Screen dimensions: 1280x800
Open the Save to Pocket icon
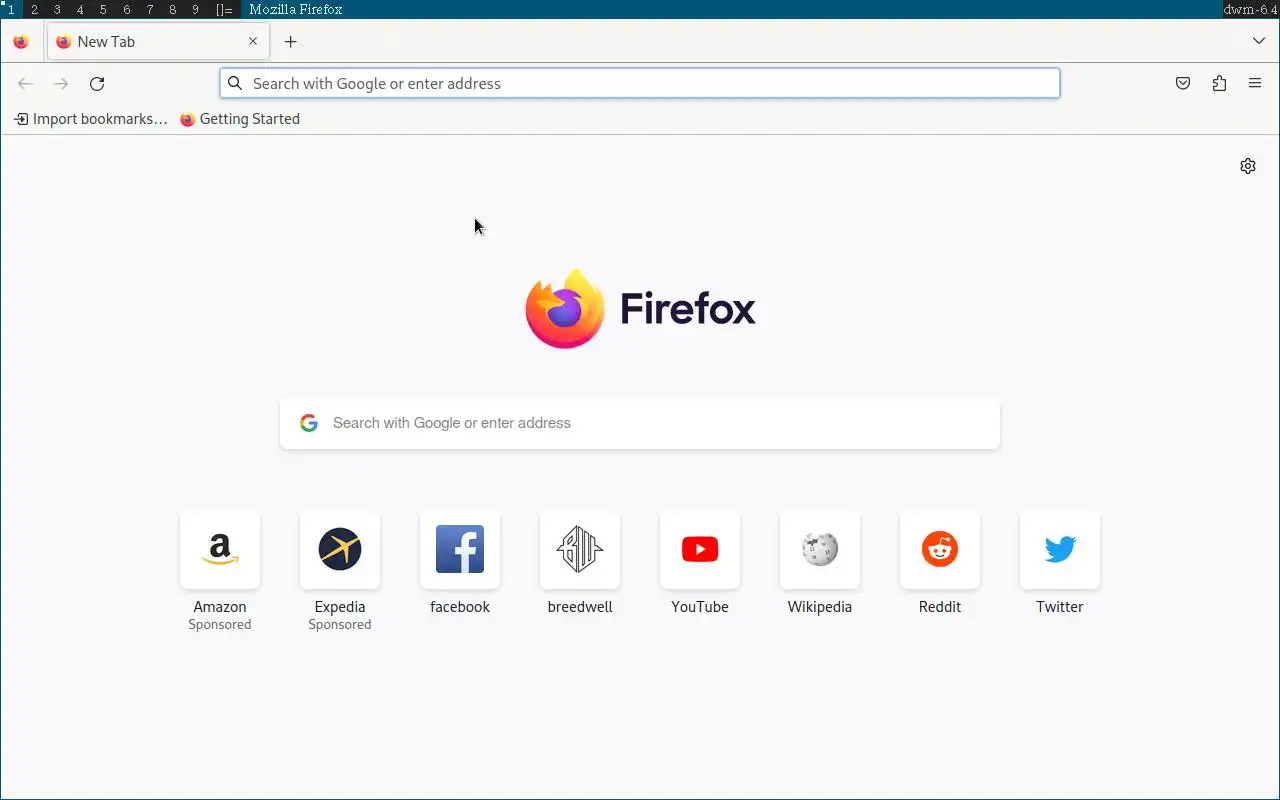click(1183, 84)
